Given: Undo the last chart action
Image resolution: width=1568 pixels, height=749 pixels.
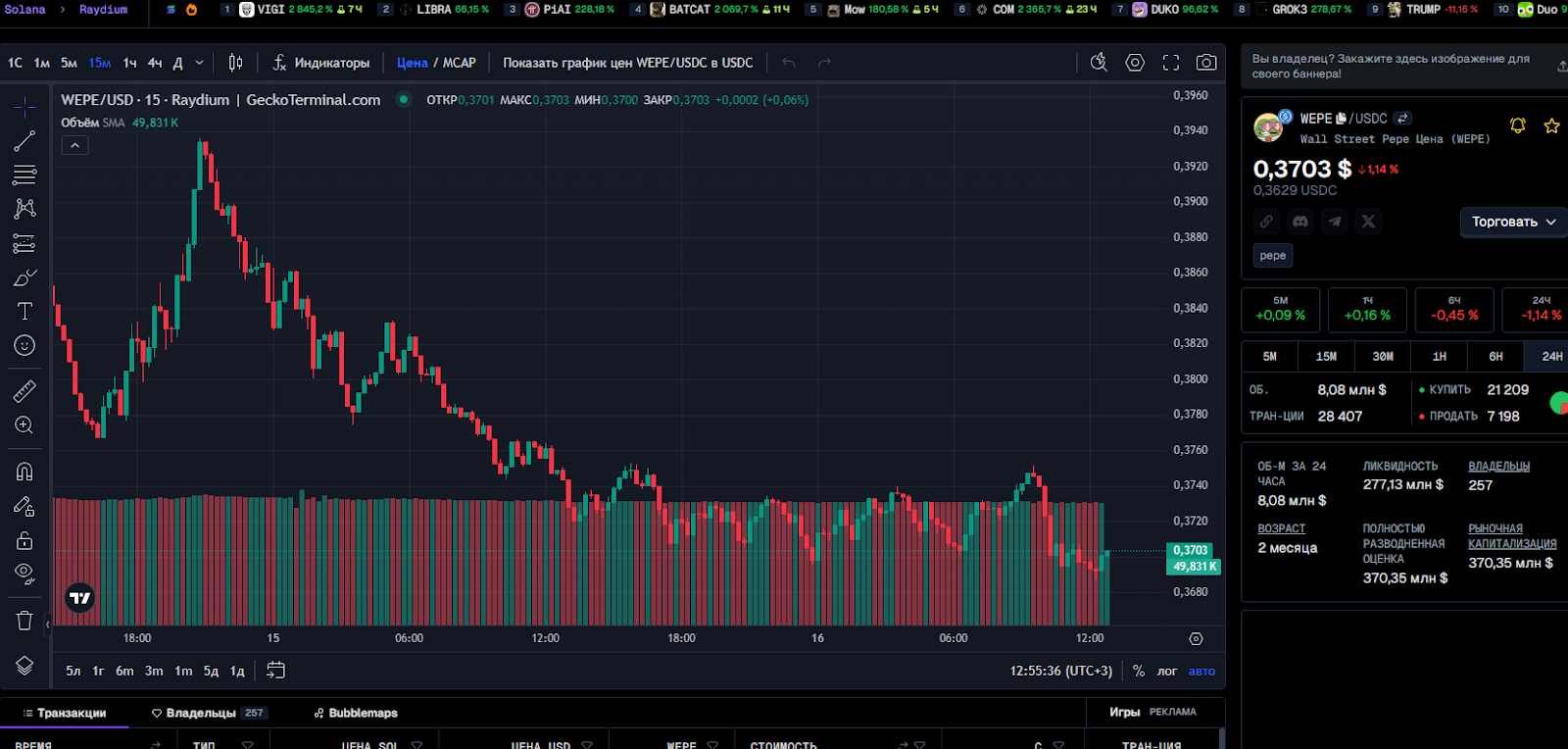Looking at the screenshot, I should click(789, 63).
